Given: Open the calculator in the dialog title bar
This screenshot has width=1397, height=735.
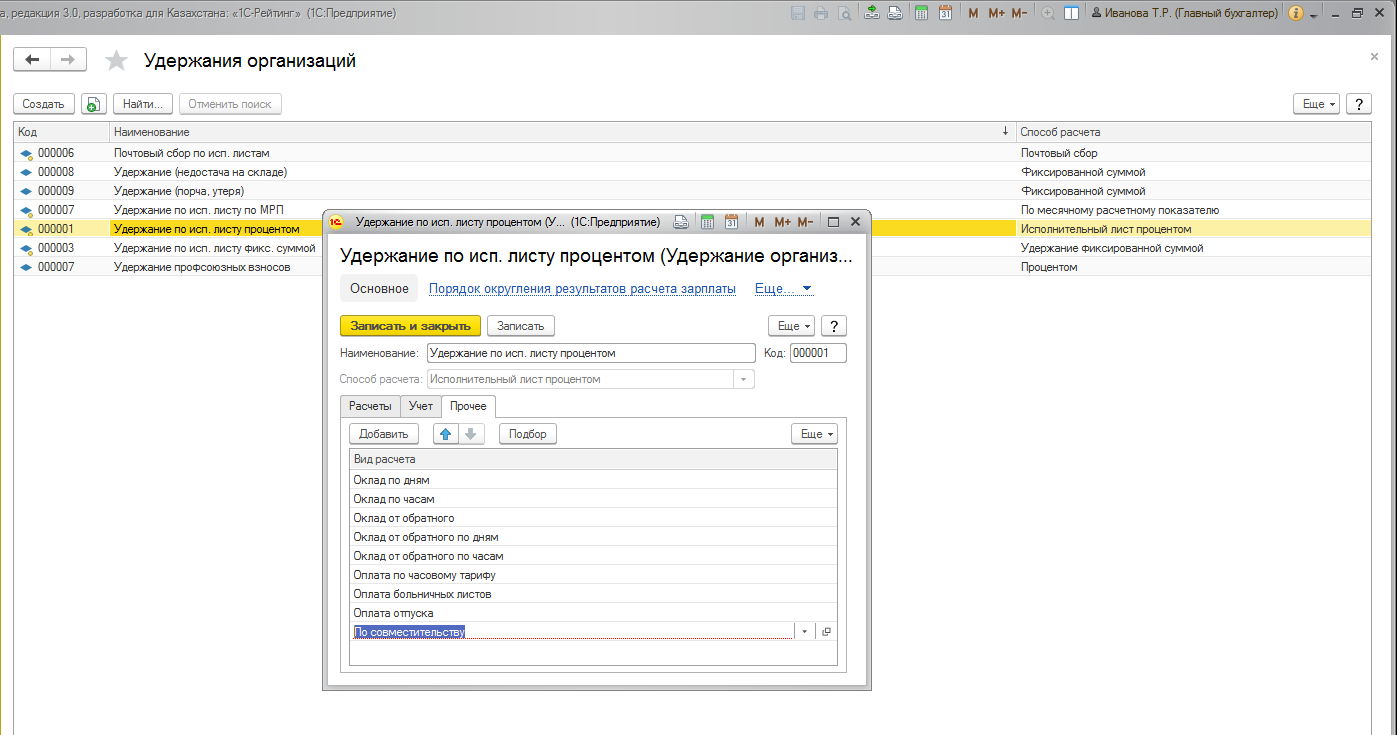Looking at the screenshot, I should (x=707, y=221).
